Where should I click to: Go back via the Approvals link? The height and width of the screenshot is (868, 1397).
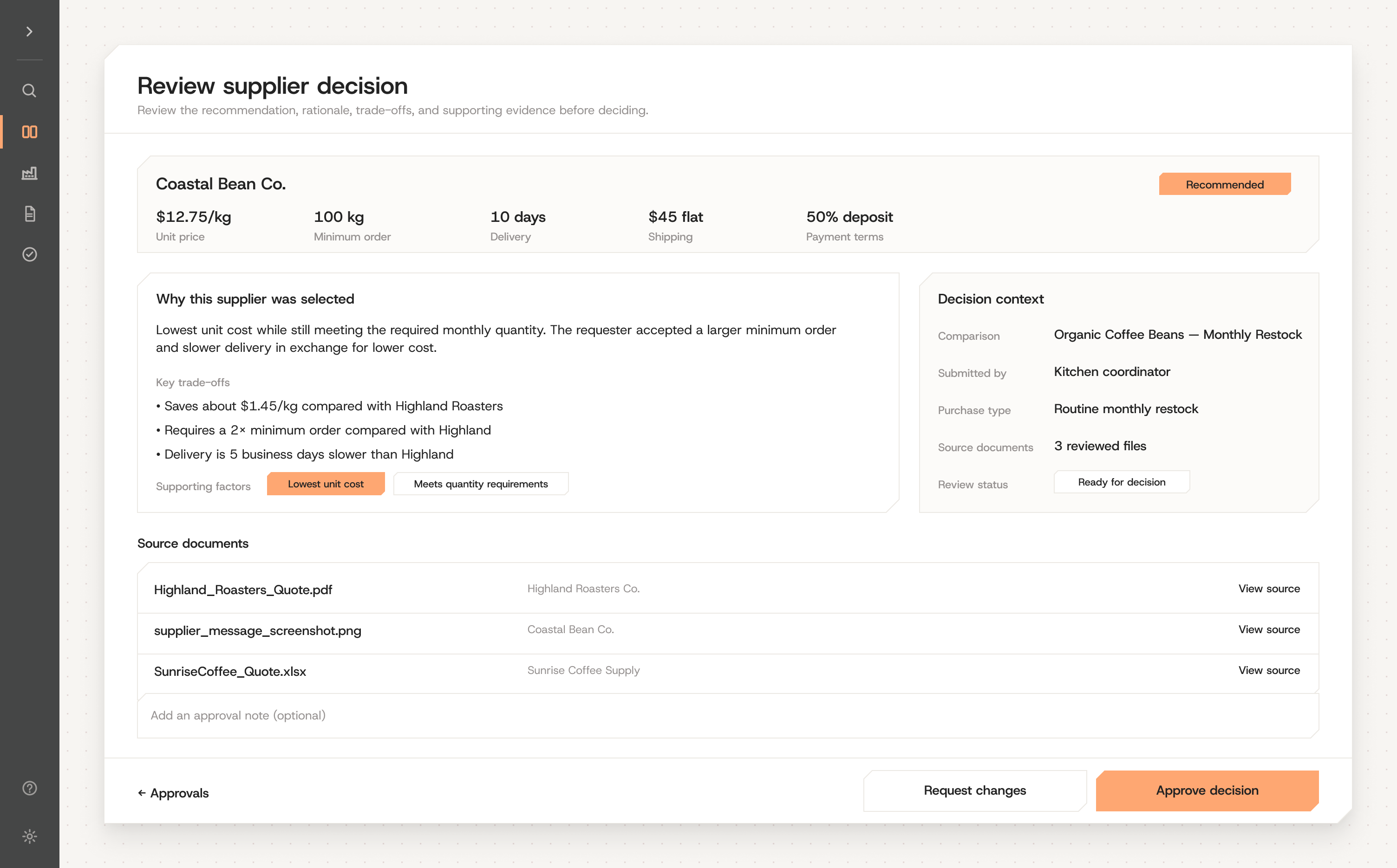point(173,793)
